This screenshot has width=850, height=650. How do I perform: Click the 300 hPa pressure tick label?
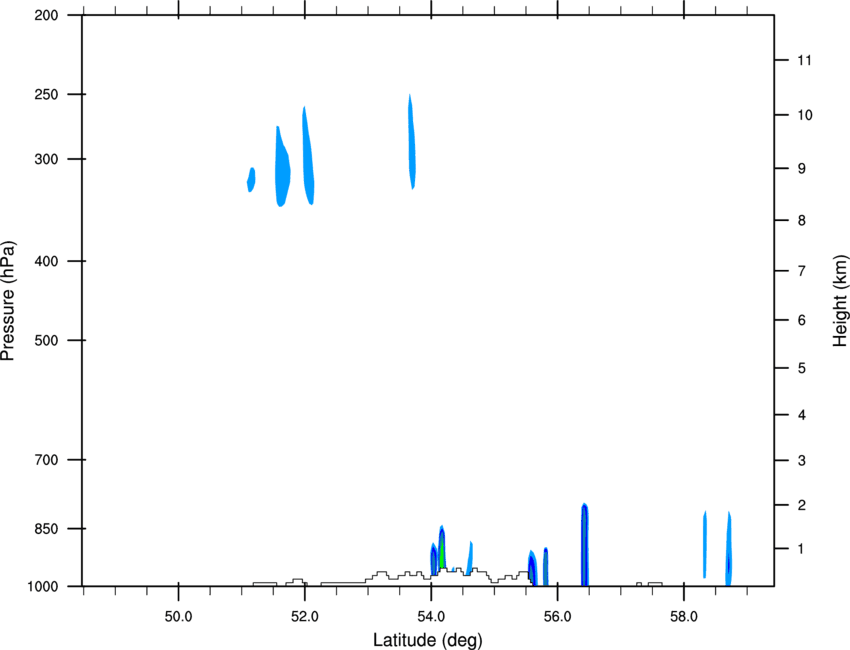46,159
